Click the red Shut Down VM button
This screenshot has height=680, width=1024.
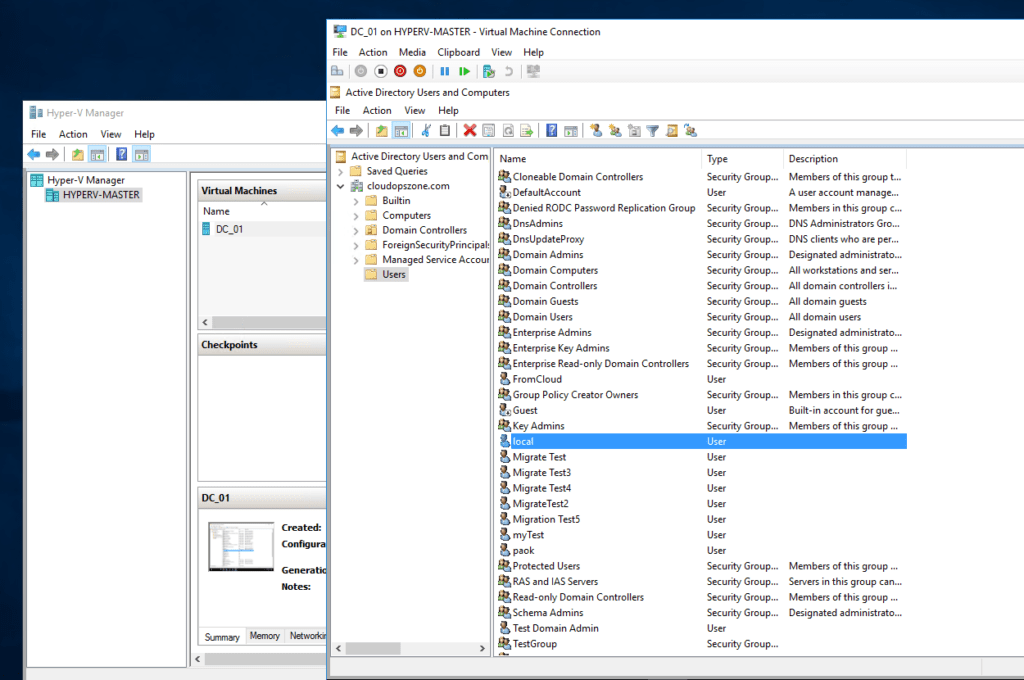tap(400, 71)
